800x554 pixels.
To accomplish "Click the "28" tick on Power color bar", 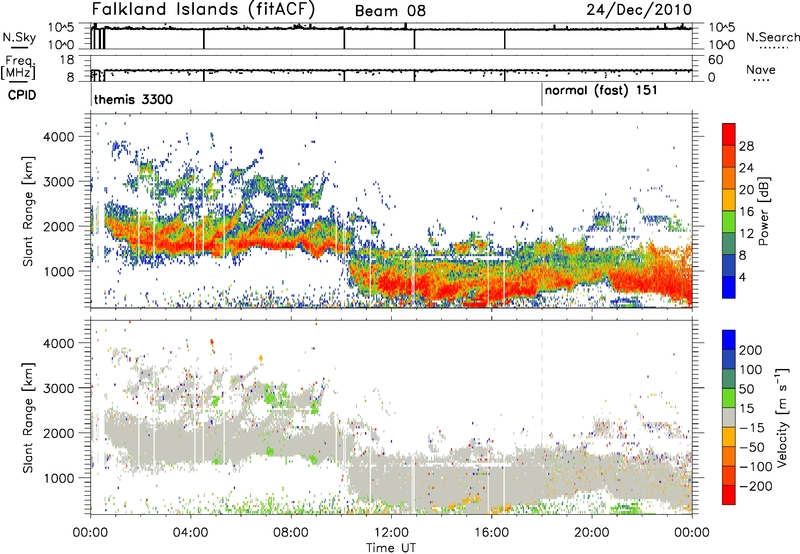I will pos(746,146).
